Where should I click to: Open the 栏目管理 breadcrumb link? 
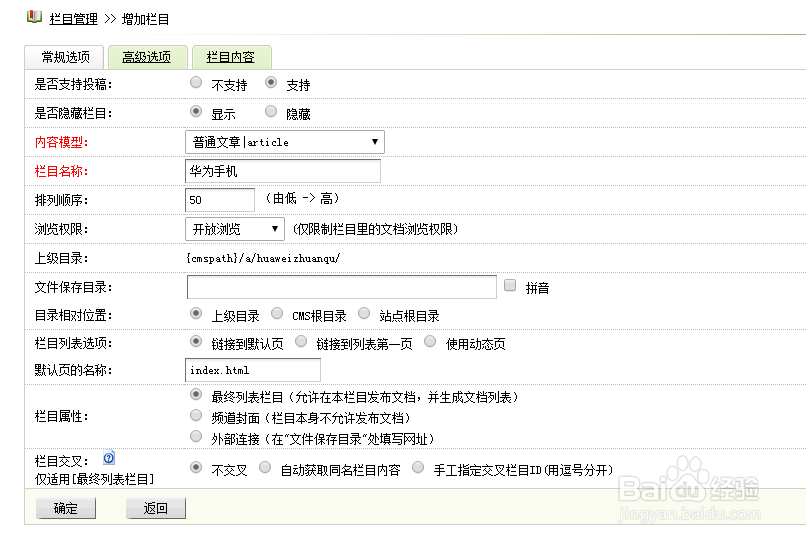(x=74, y=20)
